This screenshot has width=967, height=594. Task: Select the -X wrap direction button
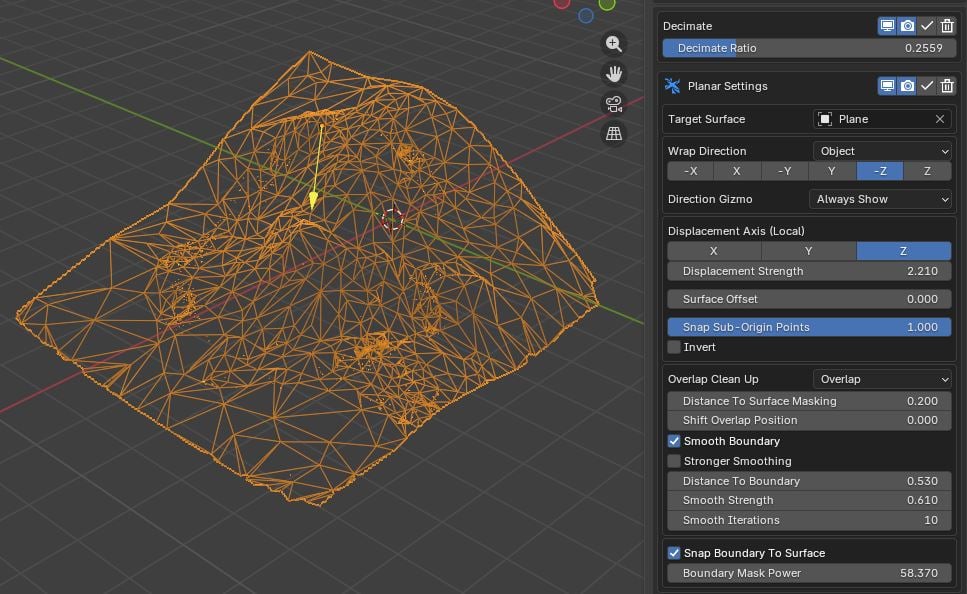click(691, 171)
